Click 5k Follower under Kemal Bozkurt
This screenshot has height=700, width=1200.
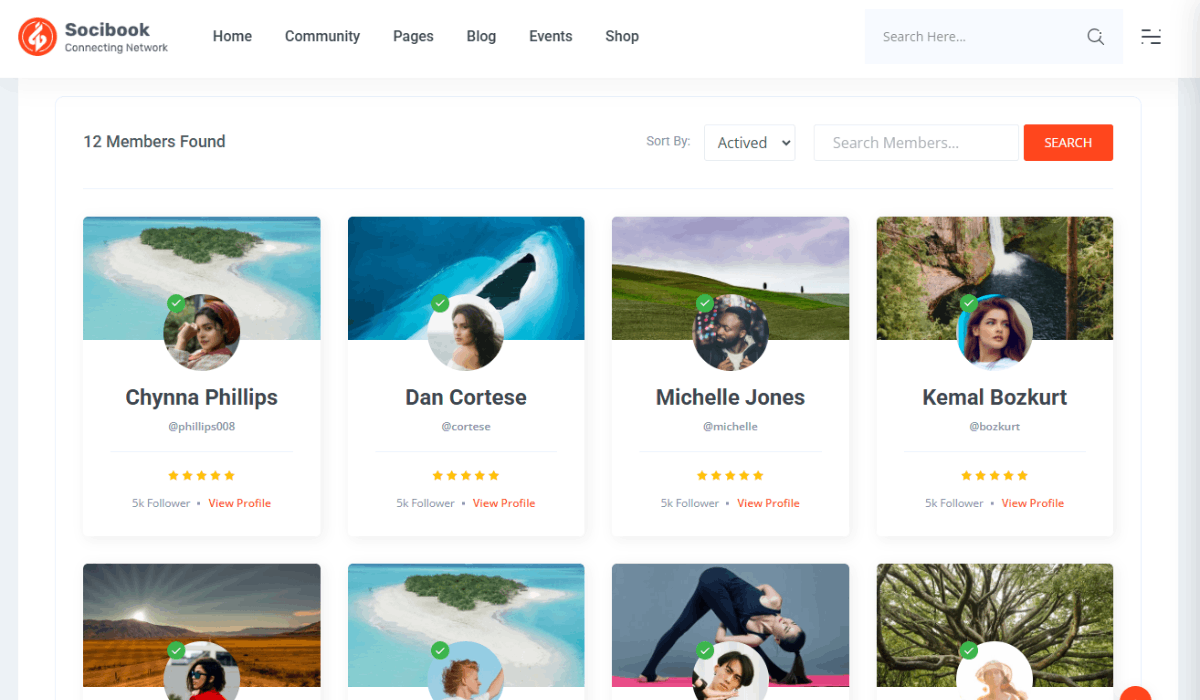(954, 503)
